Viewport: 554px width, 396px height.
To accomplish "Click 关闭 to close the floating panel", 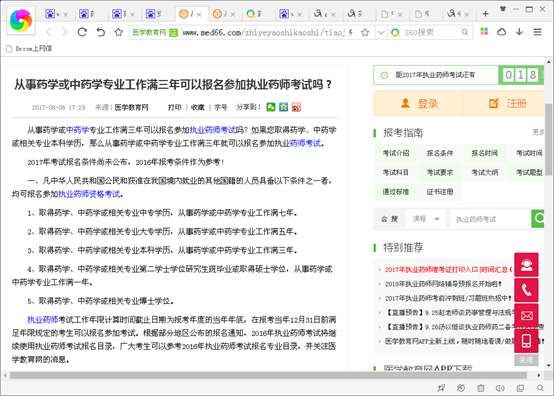I will 526,360.
